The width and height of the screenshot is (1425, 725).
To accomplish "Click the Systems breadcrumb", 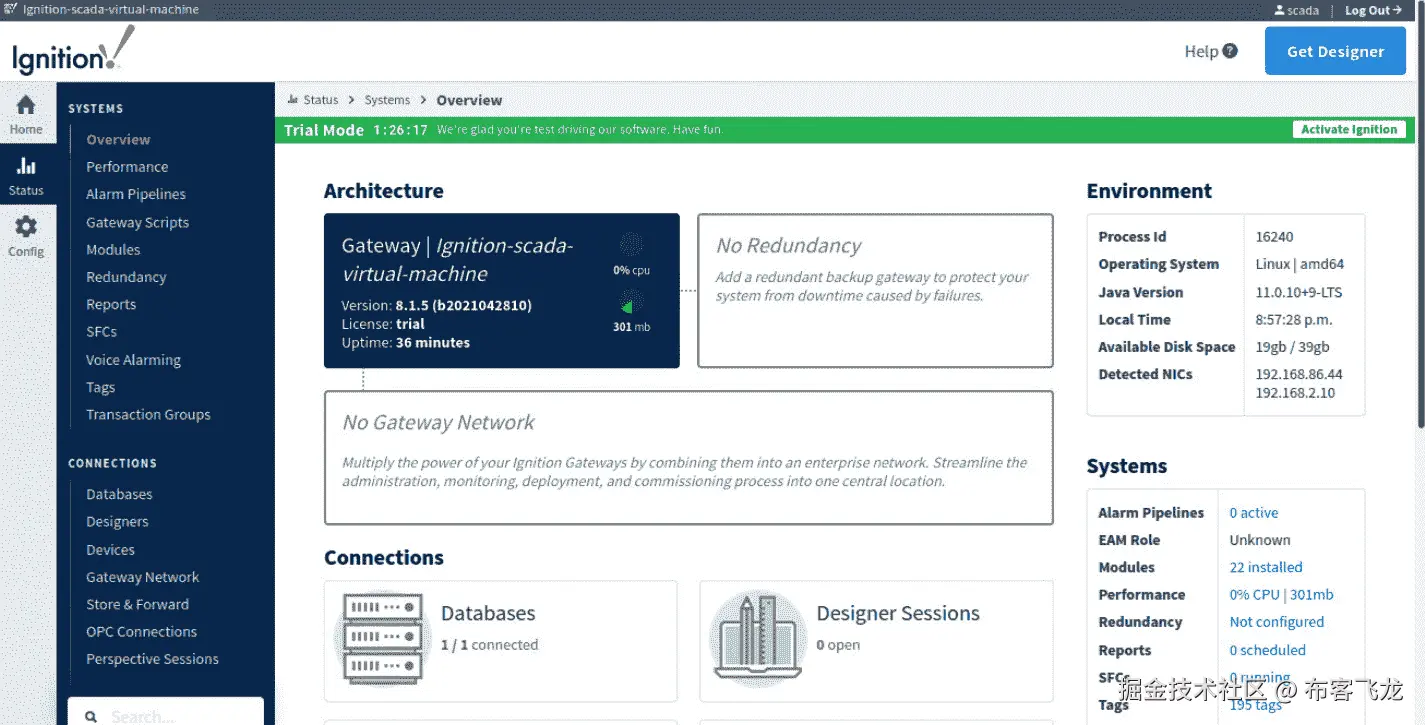I will tap(387, 99).
